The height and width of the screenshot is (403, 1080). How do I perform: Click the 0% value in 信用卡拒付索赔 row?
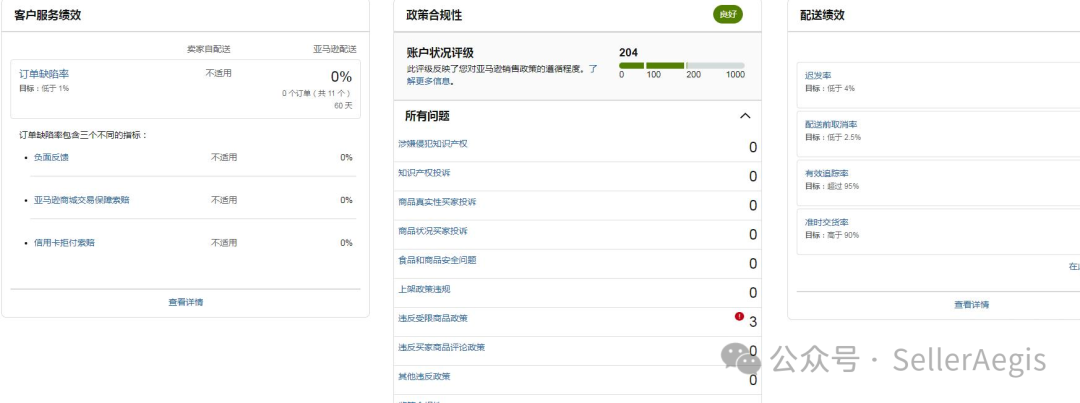(346, 242)
